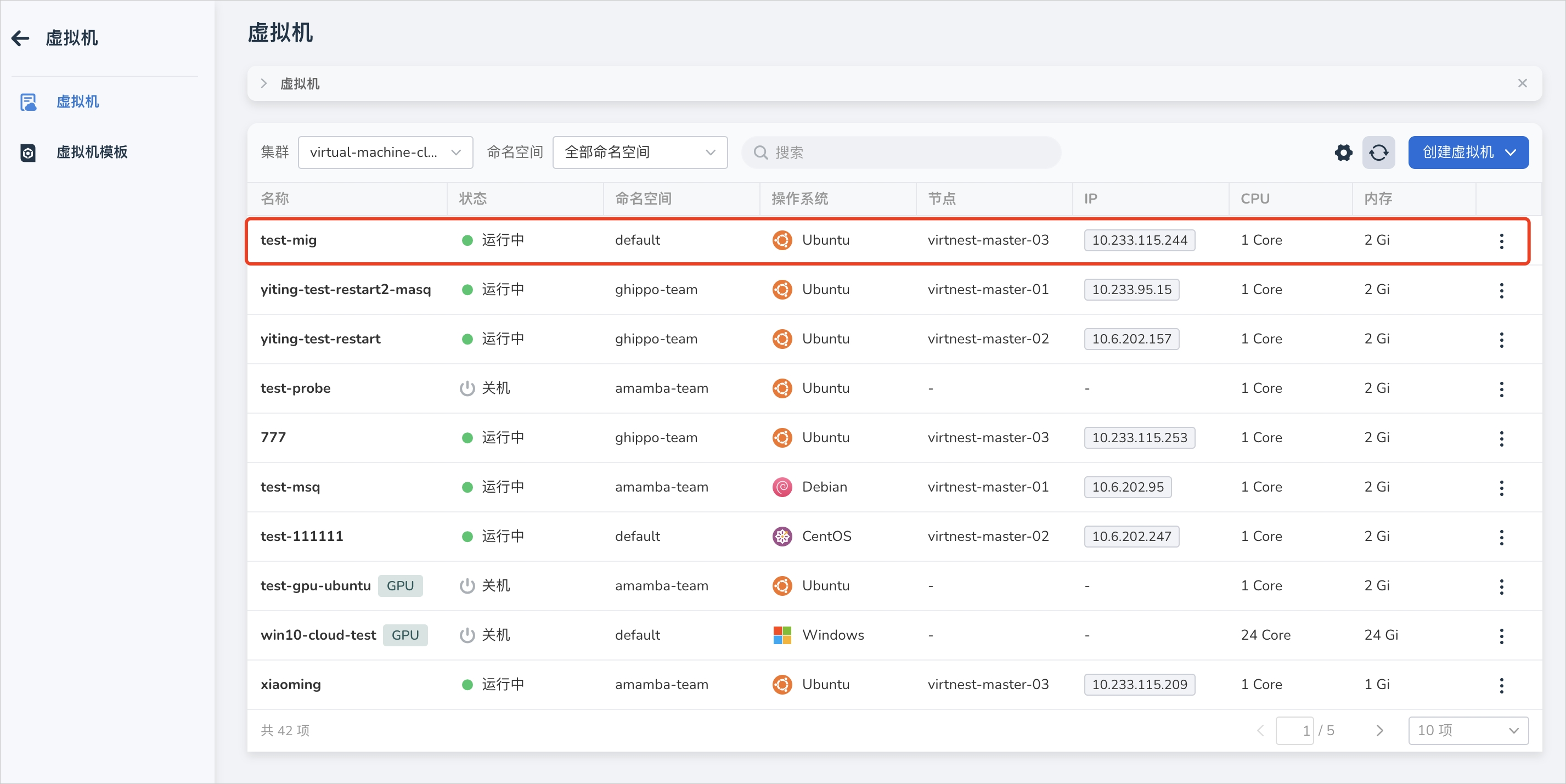Open the 10 项 page size dropdown

1468,731
